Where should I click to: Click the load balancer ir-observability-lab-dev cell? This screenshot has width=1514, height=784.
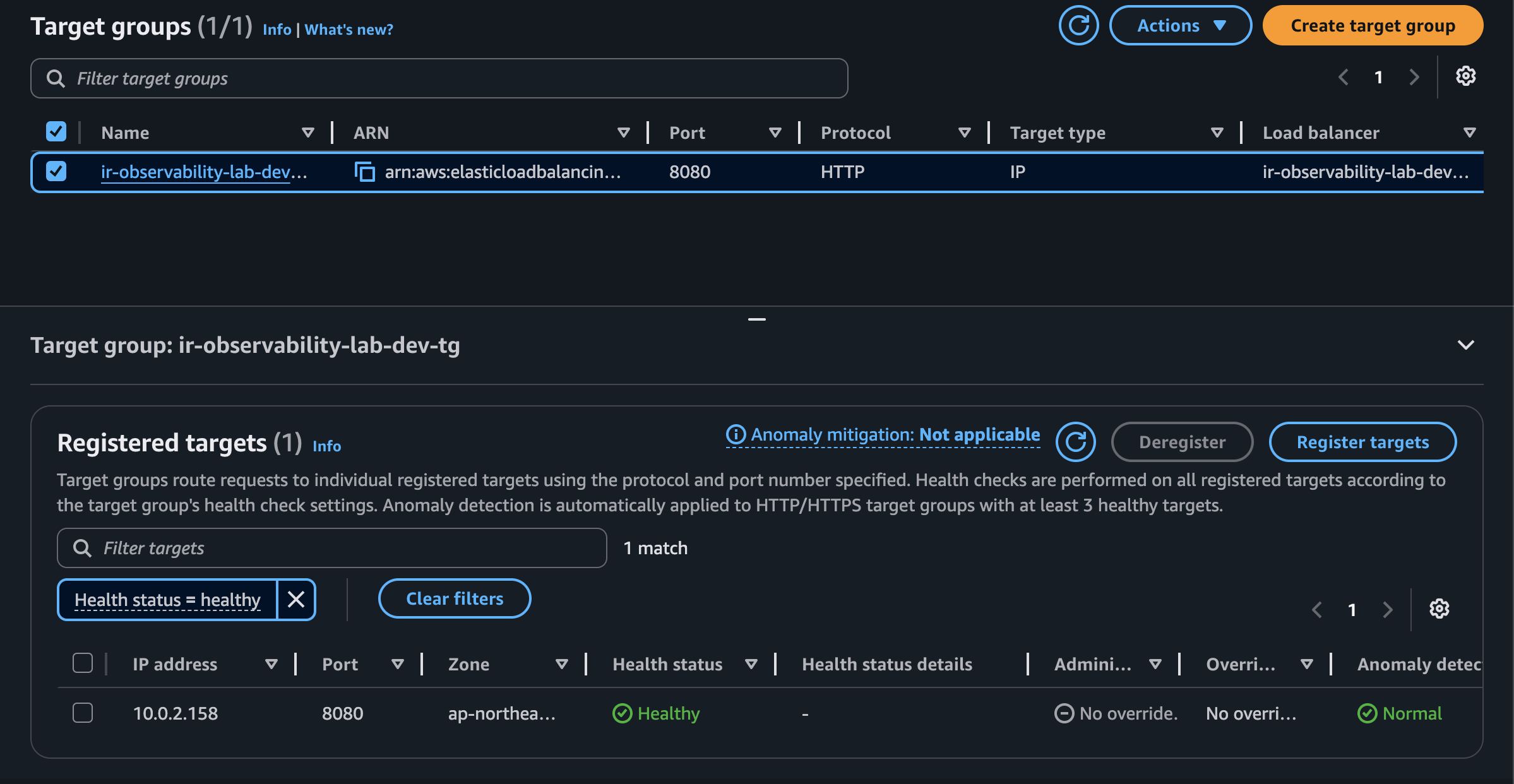click(x=1365, y=172)
